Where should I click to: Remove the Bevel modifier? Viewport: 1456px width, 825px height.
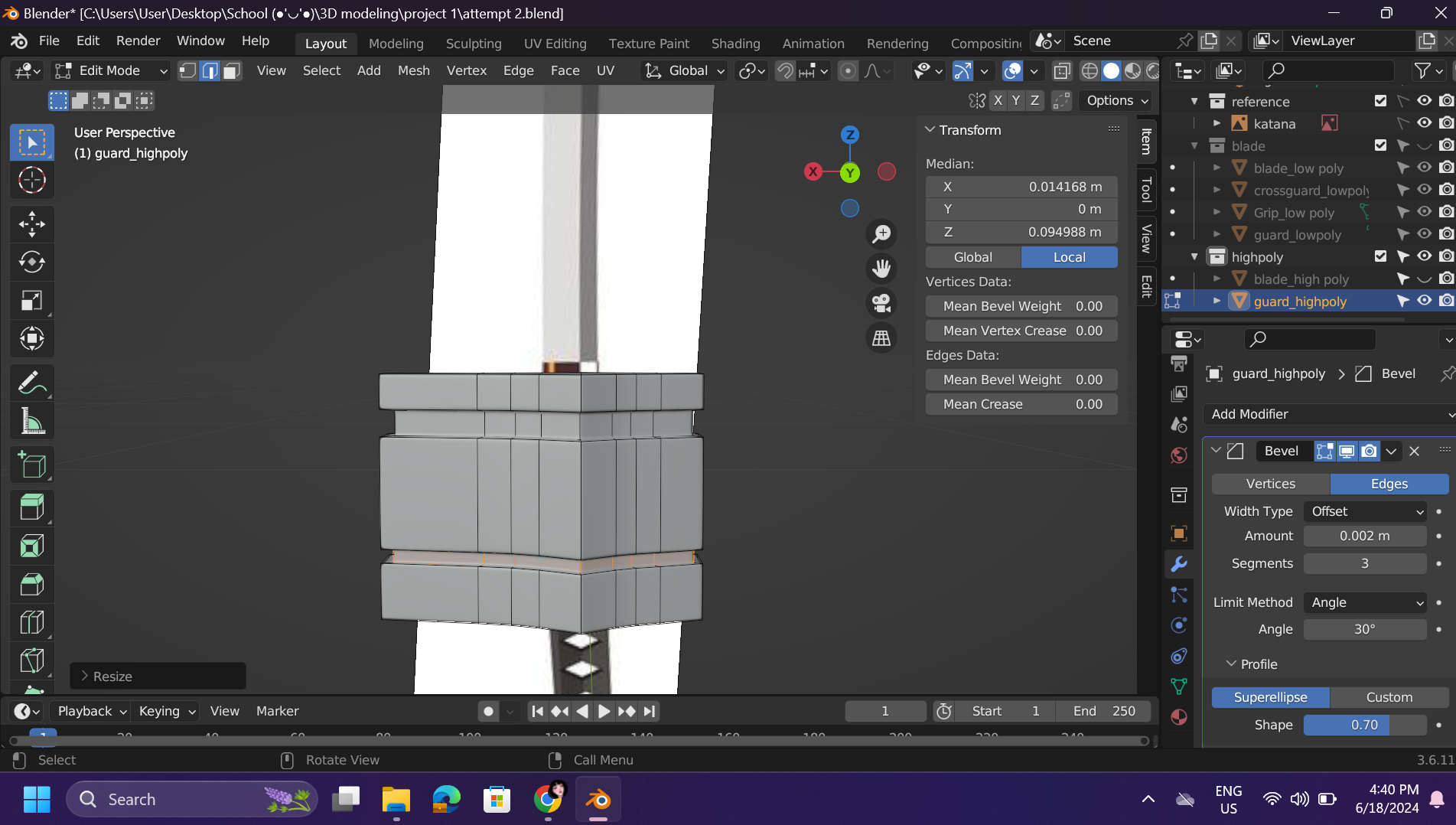(x=1414, y=451)
